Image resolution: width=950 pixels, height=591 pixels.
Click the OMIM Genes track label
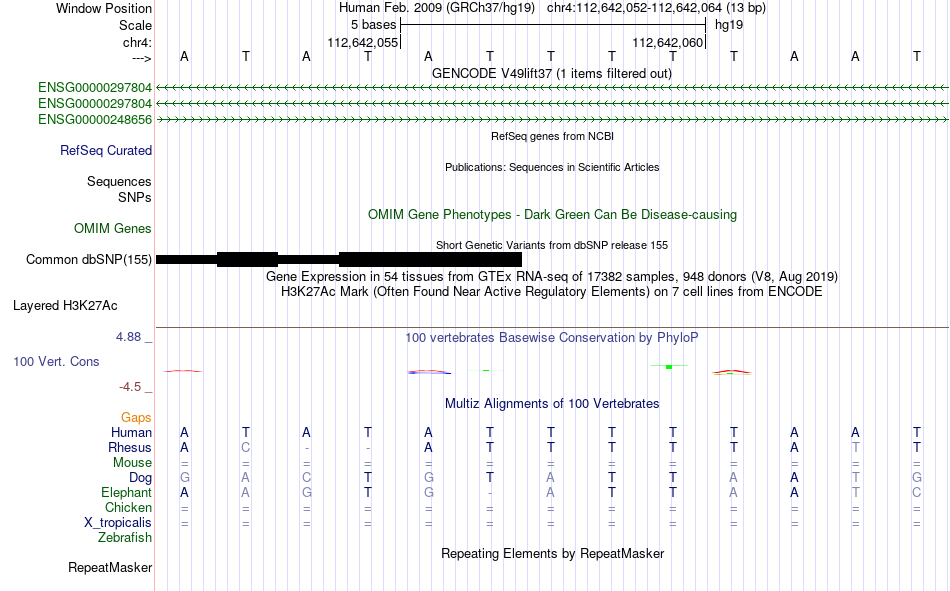click(113, 229)
